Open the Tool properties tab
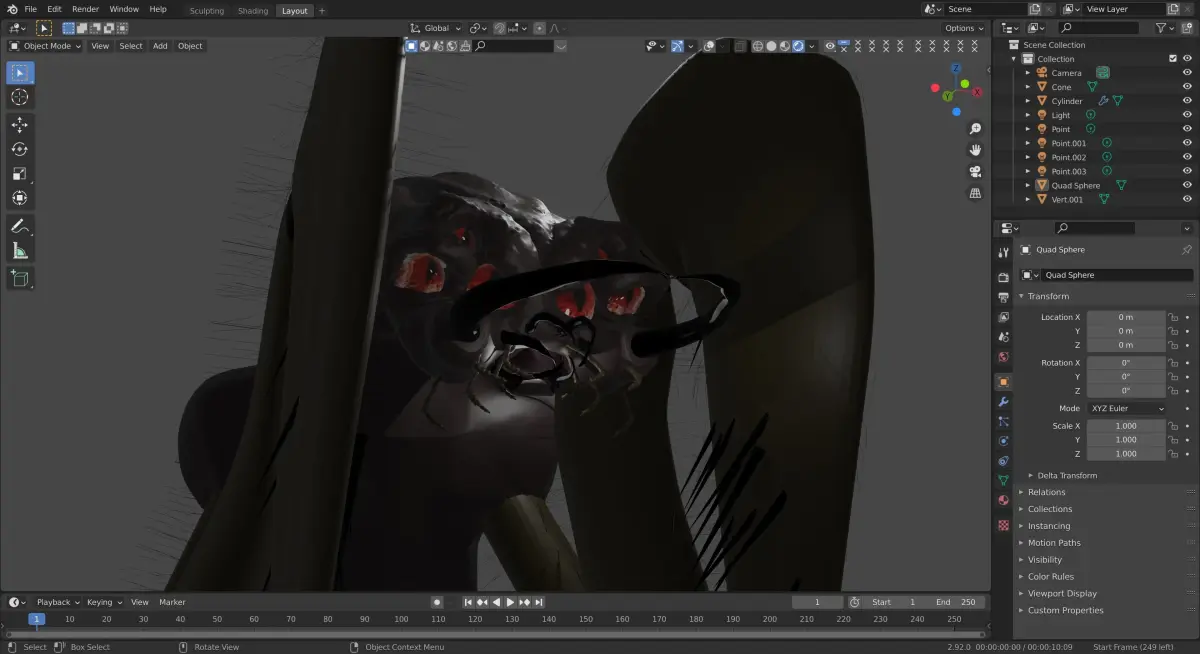The image size is (1200, 654). (x=1003, y=252)
